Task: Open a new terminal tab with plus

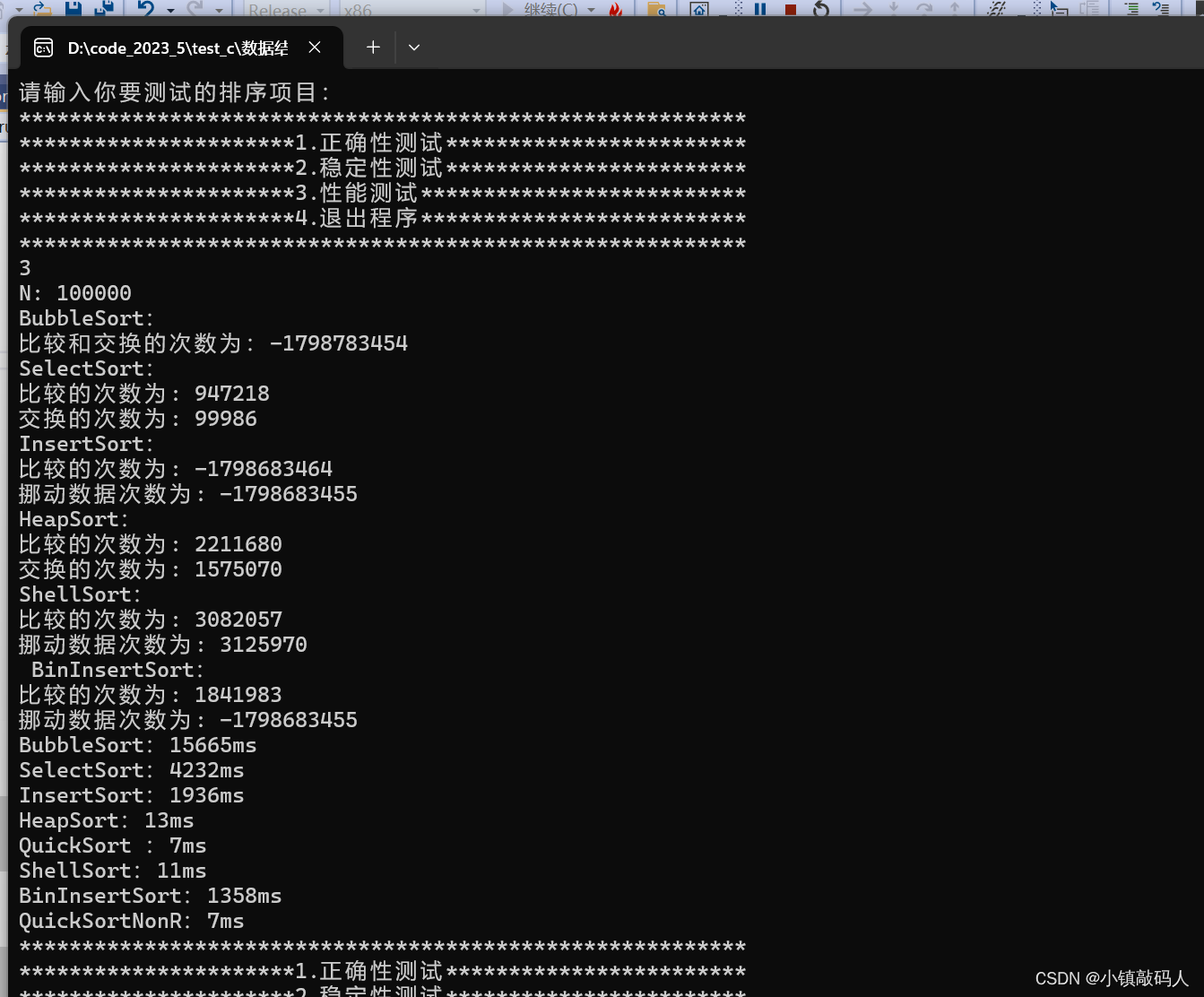Action: point(373,48)
